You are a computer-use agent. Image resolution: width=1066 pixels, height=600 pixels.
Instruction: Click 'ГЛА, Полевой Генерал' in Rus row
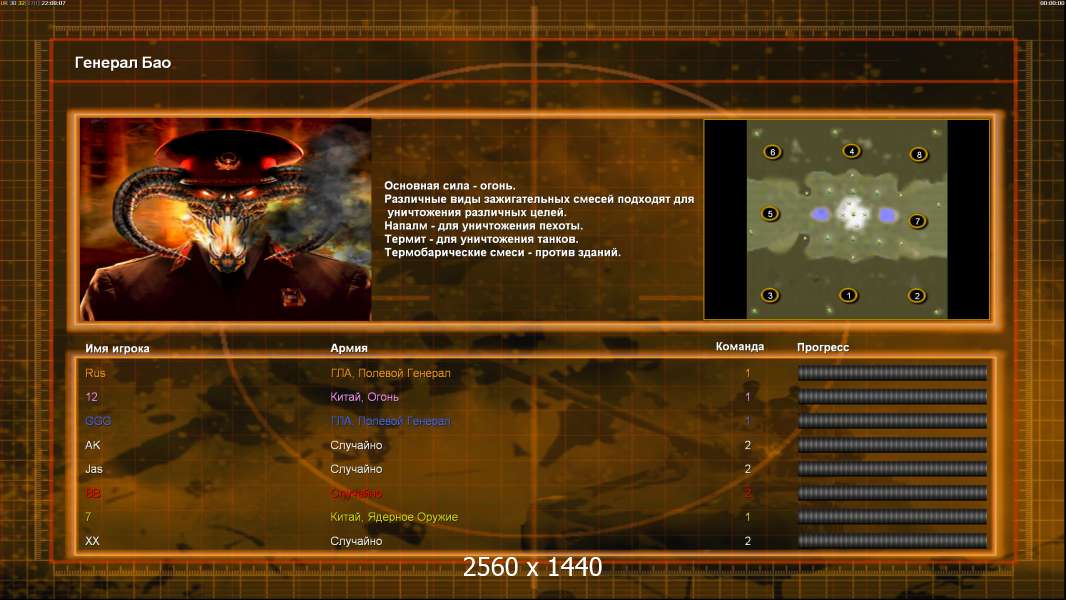pos(390,373)
